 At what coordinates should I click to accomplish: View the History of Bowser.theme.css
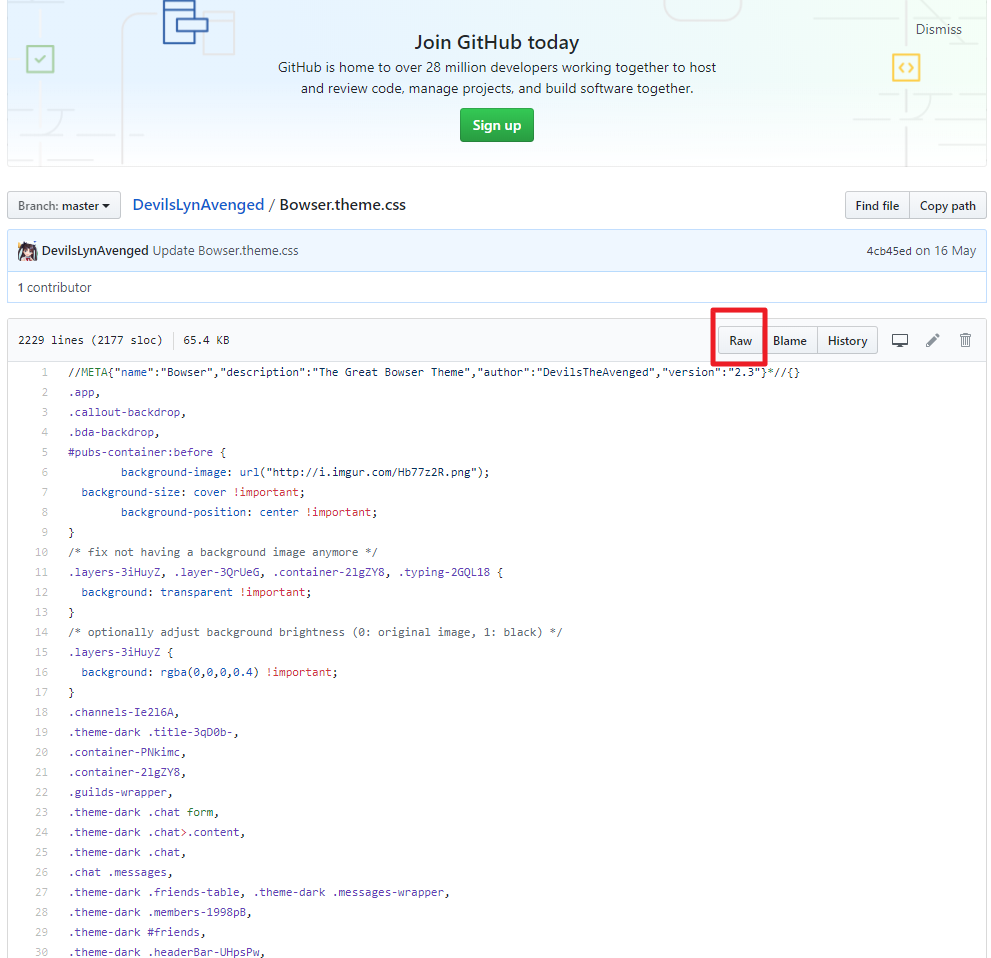pyautogui.click(x=846, y=340)
